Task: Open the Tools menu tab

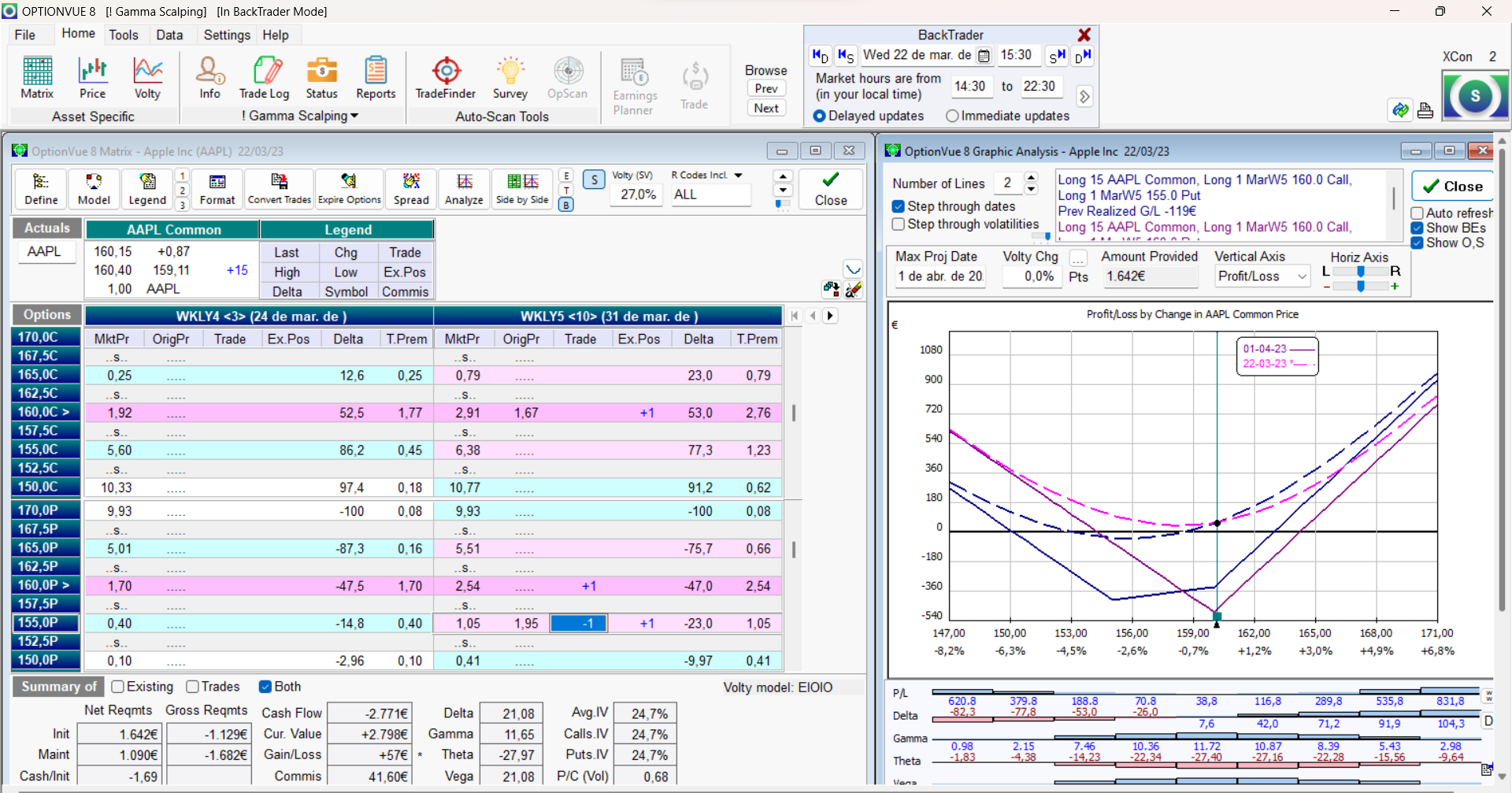Action: pyautogui.click(x=124, y=35)
